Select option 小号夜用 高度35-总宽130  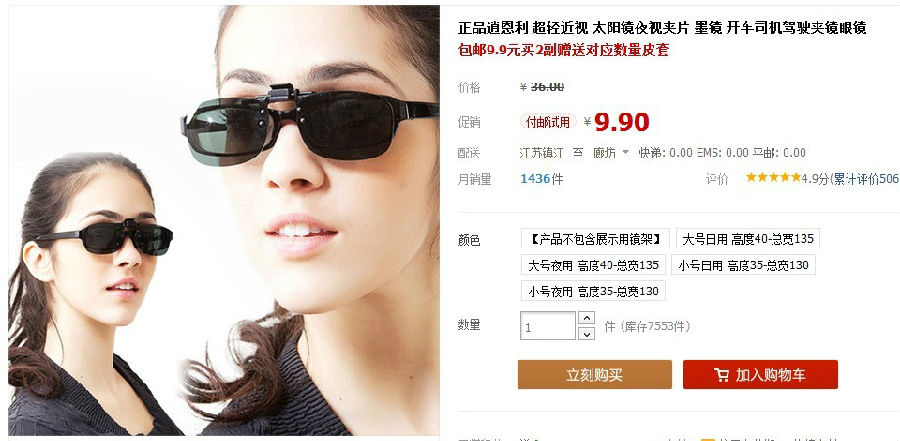[593, 291]
